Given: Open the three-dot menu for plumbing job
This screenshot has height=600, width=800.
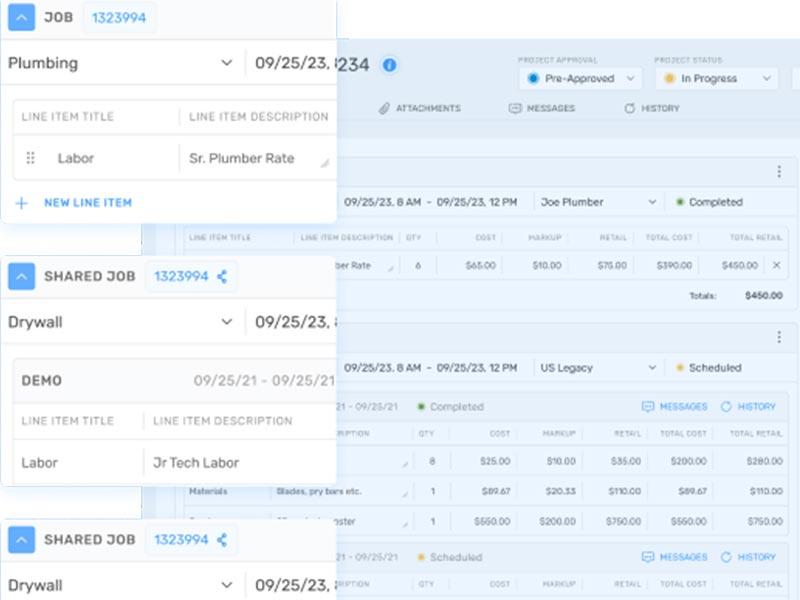Looking at the screenshot, I should (779, 171).
